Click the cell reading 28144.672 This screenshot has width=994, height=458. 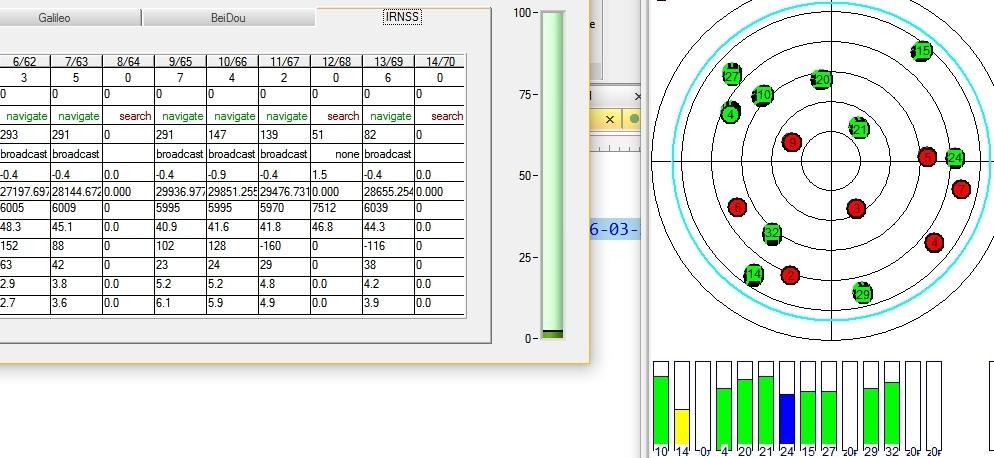[x=76, y=192]
